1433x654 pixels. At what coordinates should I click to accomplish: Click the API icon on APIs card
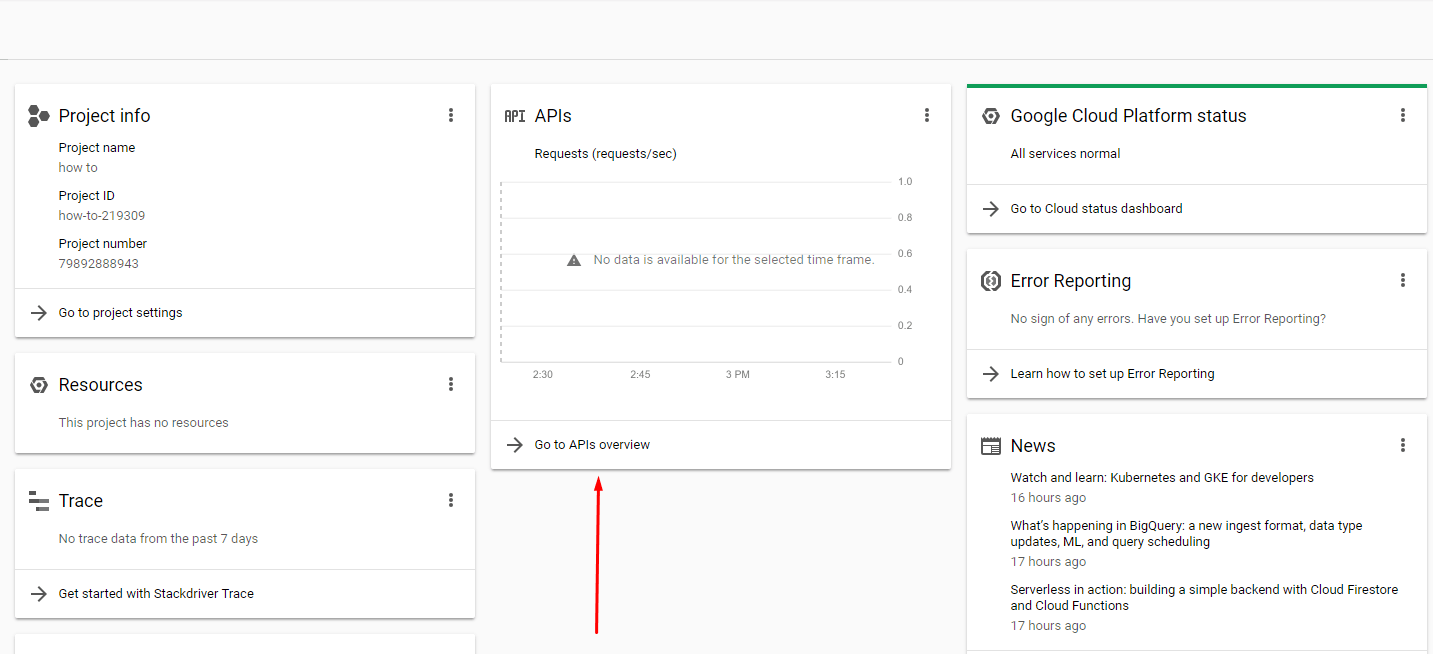coord(515,116)
